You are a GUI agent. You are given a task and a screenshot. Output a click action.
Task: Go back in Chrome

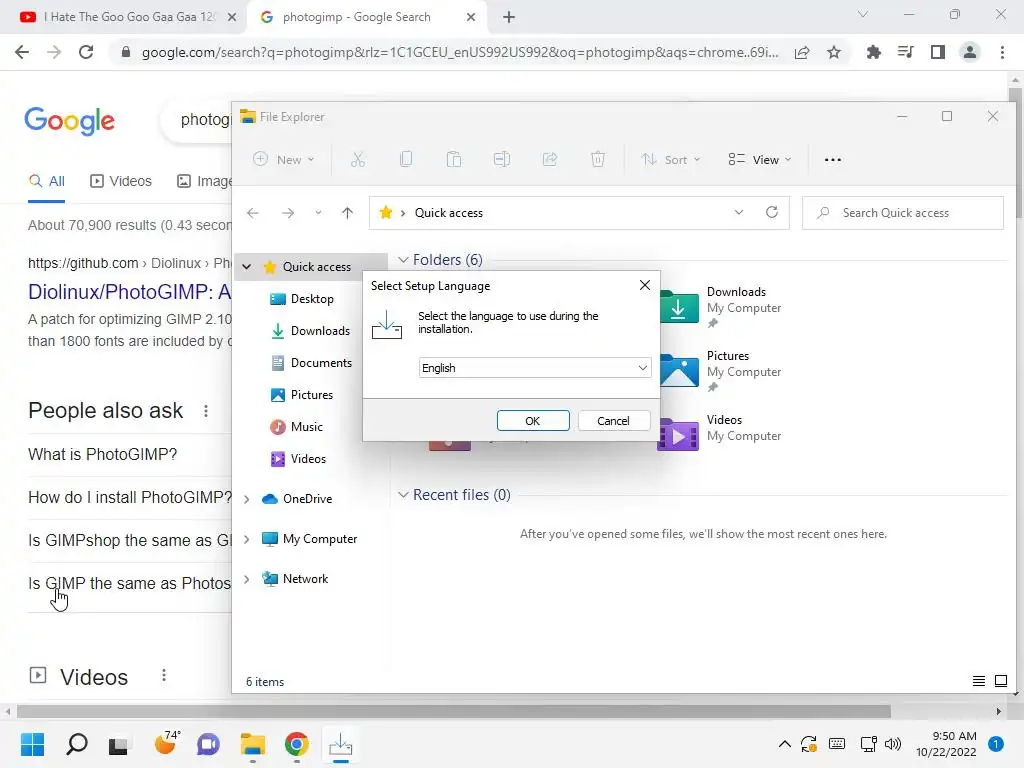click(22, 52)
